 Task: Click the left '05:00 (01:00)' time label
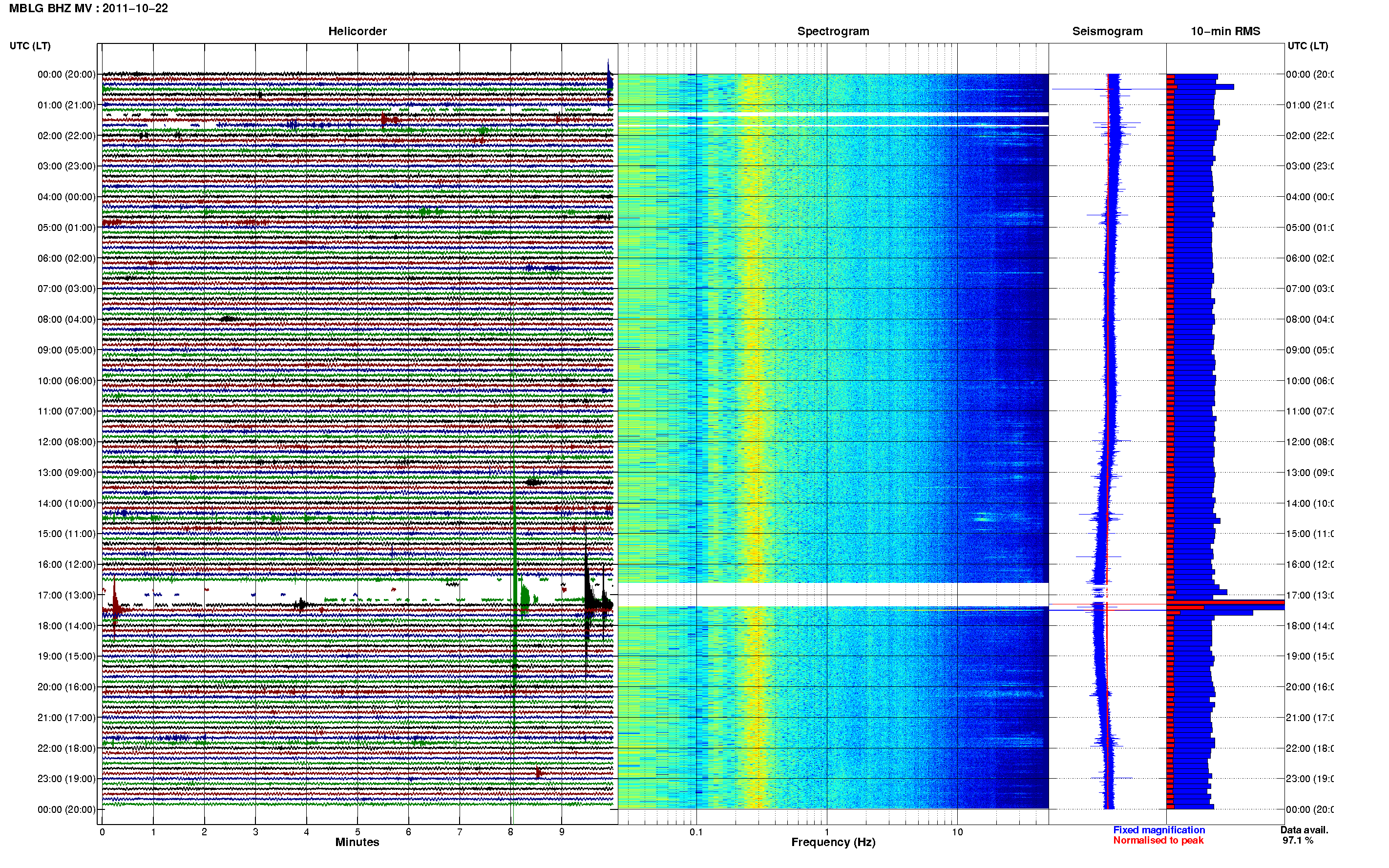click(66, 228)
